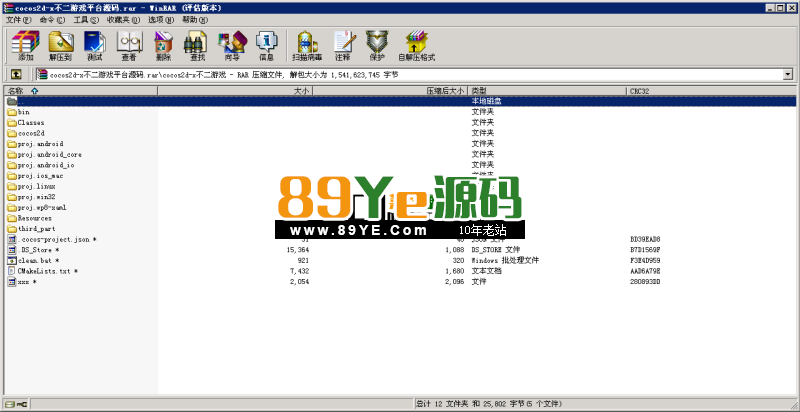Image resolution: width=800 pixels, height=412 pixels.
Task: Open the Favorites (收藏夹) menu
Action: point(123,20)
